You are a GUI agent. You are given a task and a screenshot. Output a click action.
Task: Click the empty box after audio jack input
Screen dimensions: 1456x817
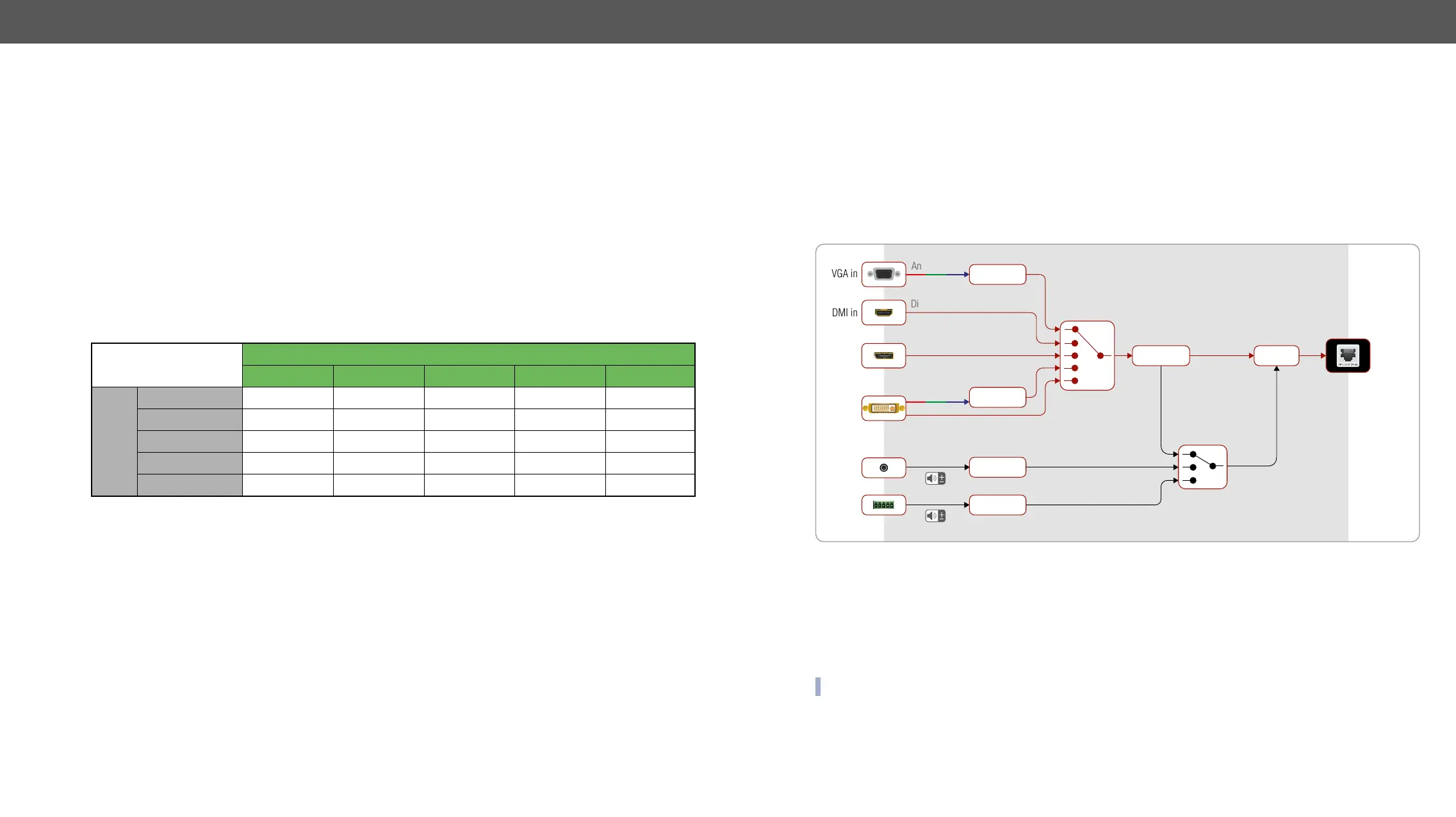(997, 467)
